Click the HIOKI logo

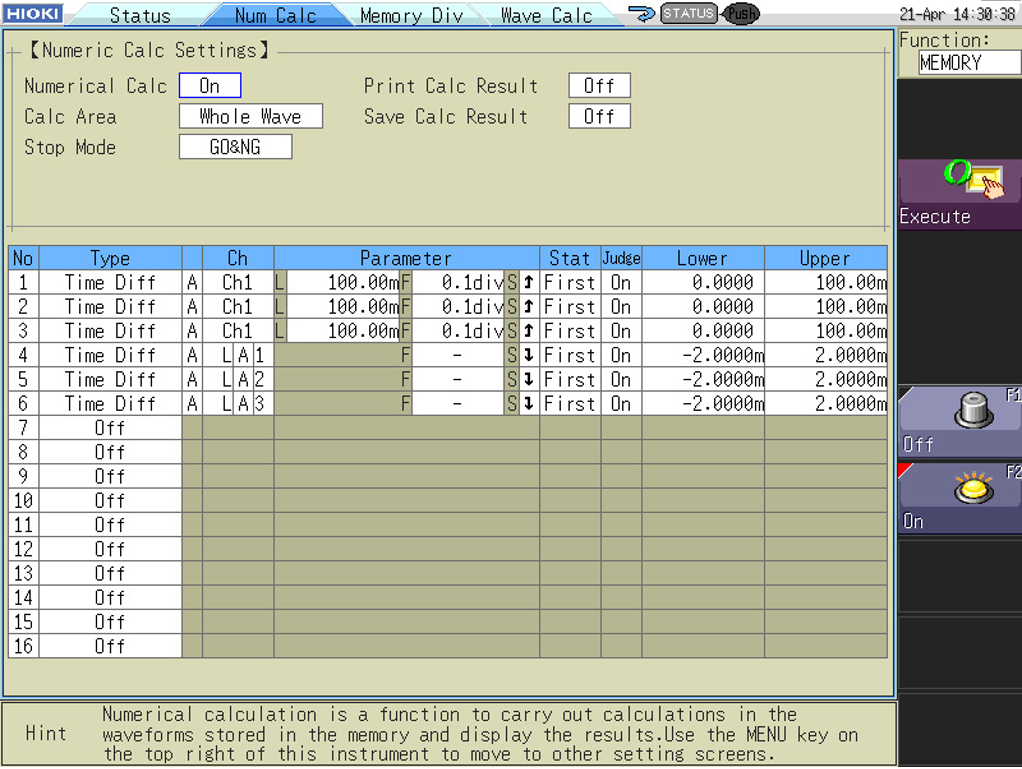33,13
